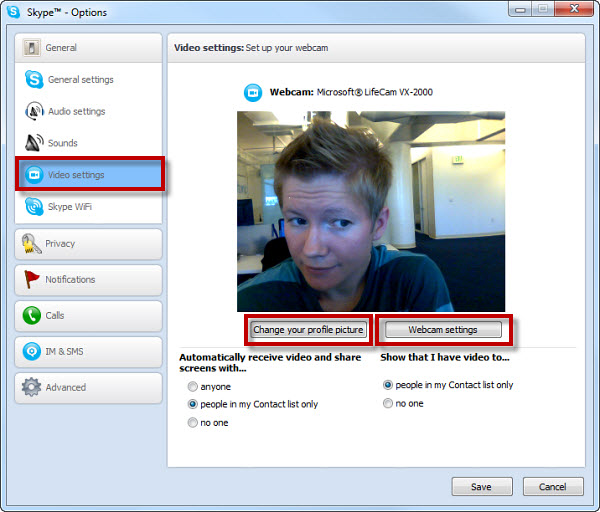The height and width of the screenshot is (512, 600).
Task: Expand the General section header
Action: [x=88, y=48]
